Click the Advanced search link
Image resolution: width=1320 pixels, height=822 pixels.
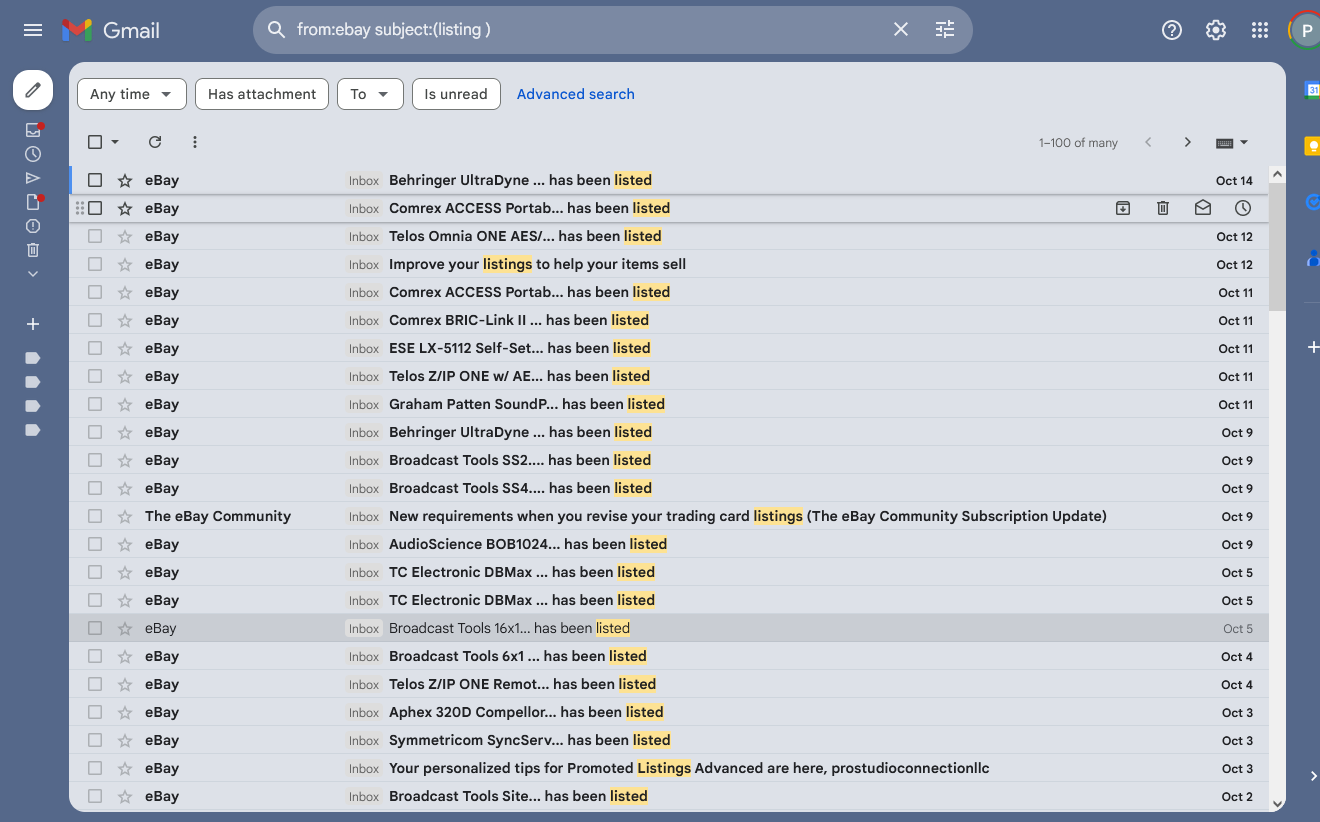tap(575, 94)
